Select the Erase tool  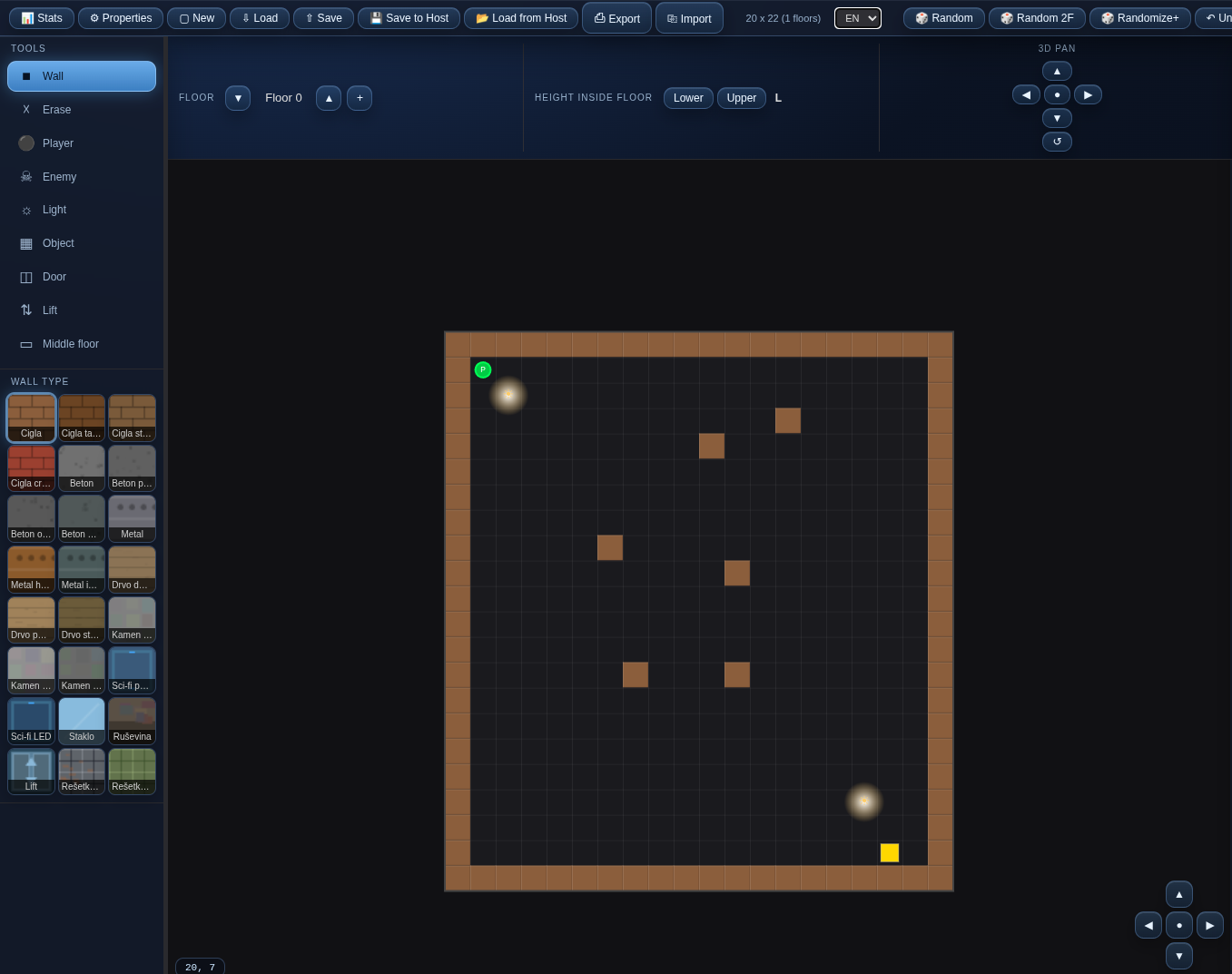tap(81, 110)
